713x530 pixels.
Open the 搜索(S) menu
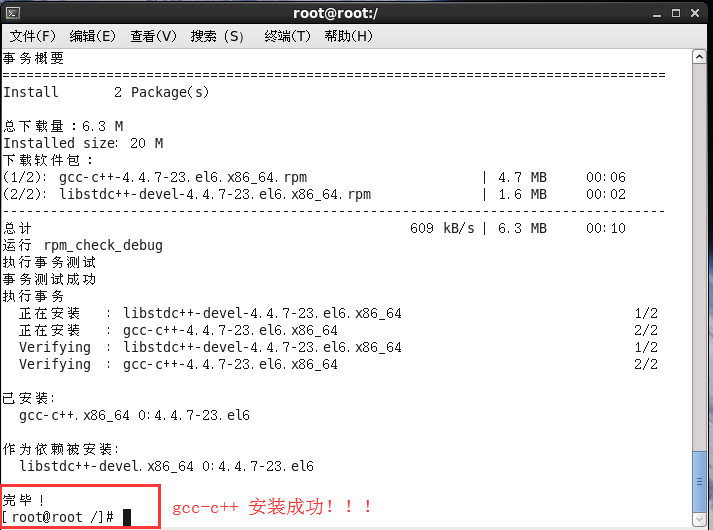click(217, 36)
